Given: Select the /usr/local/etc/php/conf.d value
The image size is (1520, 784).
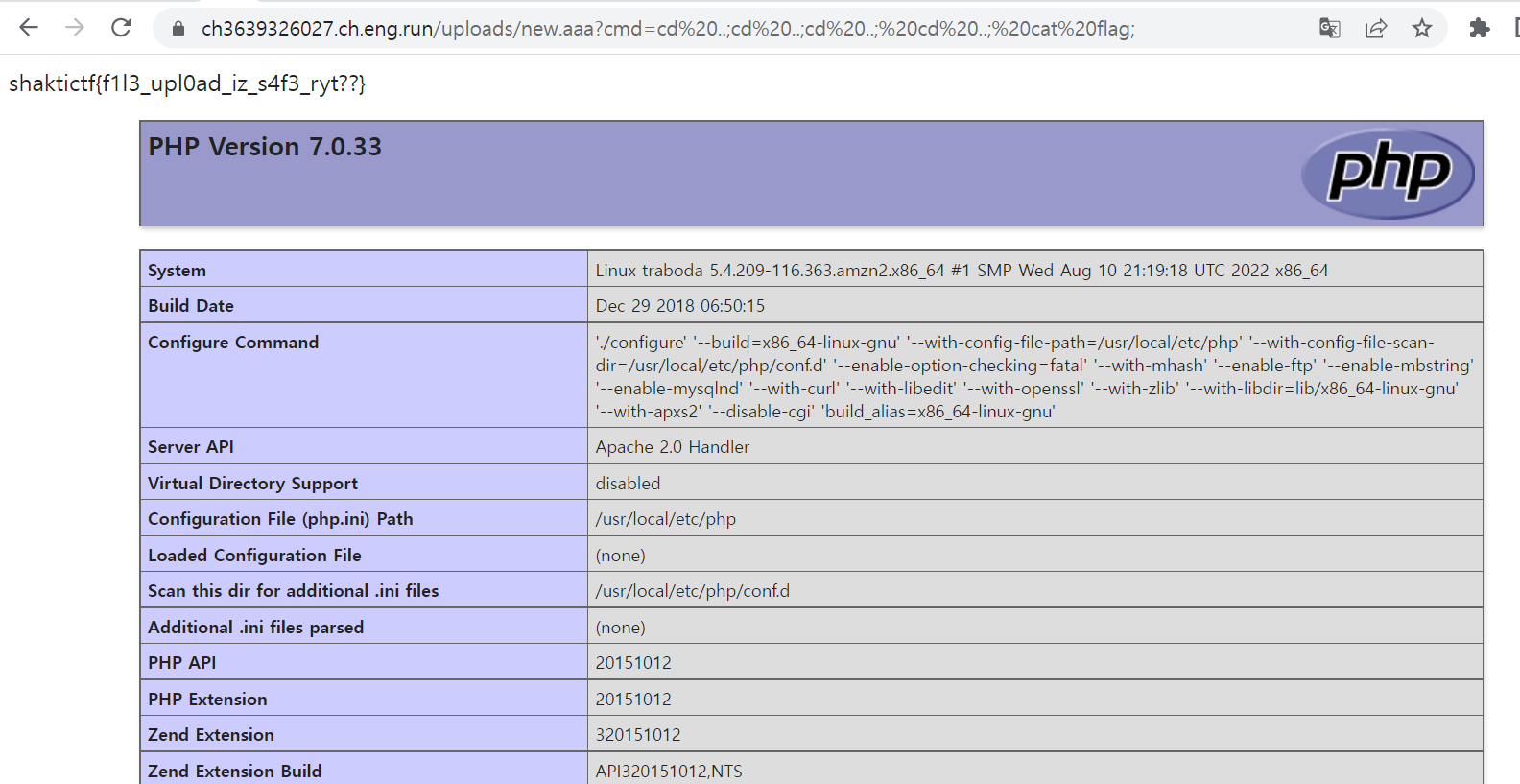Looking at the screenshot, I should pyautogui.click(x=693, y=591).
